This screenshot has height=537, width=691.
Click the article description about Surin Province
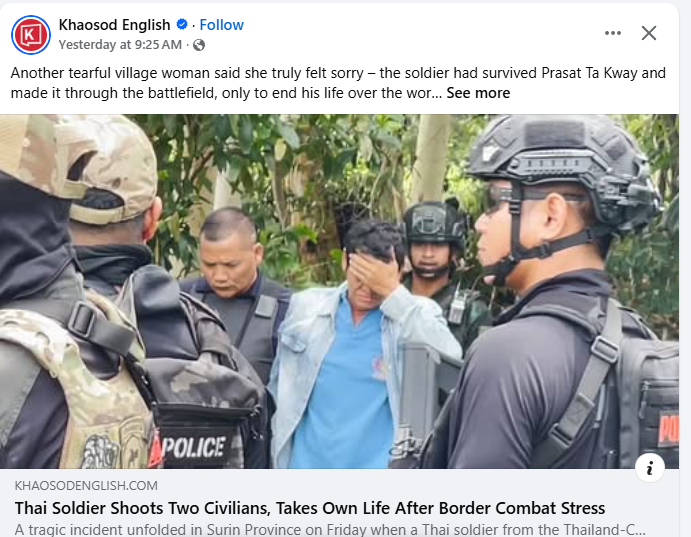(x=331, y=529)
